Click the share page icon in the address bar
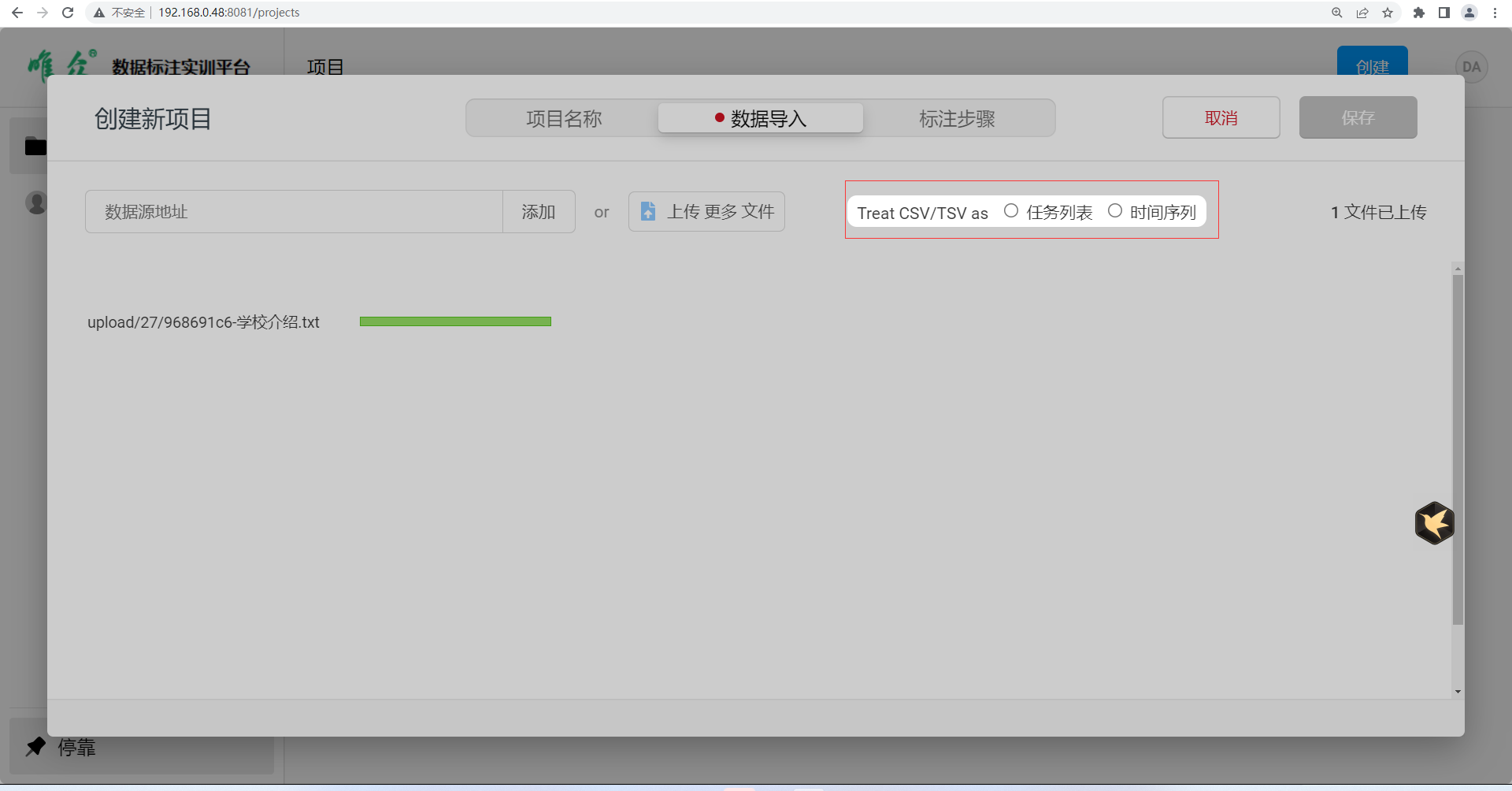Screen dimensions: 1512x791 1362,13
